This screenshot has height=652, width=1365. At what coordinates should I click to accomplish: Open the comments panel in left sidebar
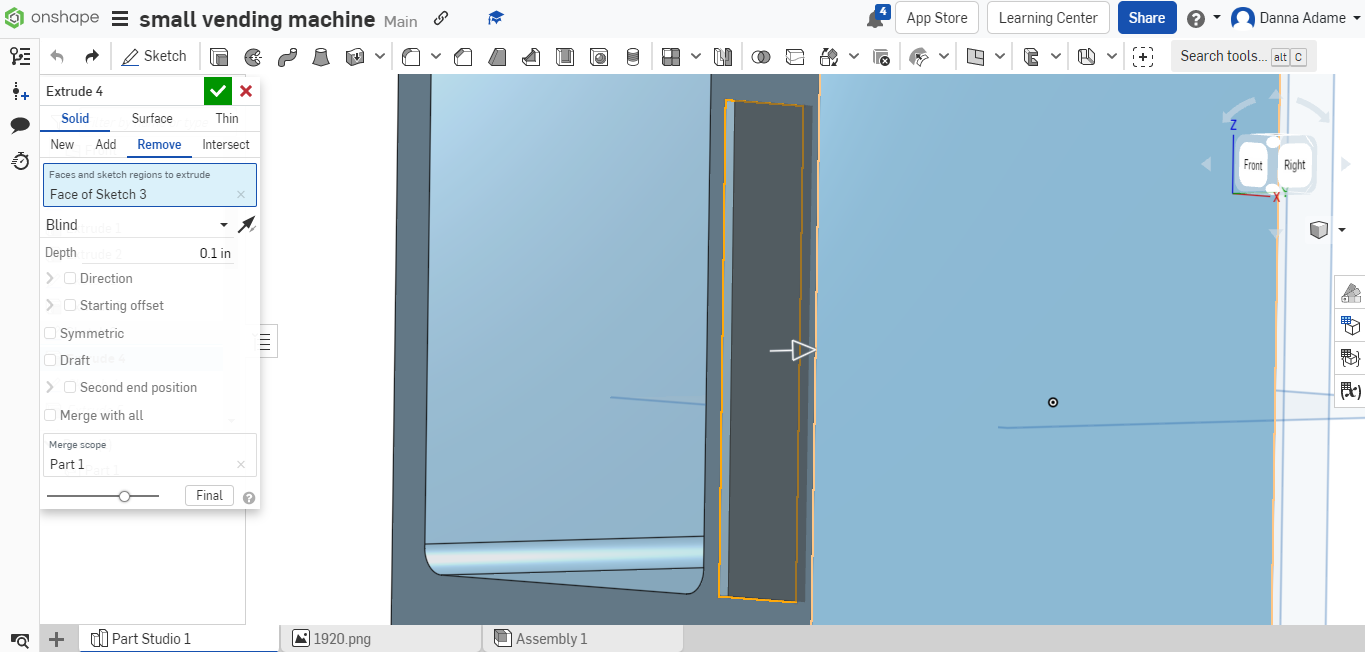point(20,125)
